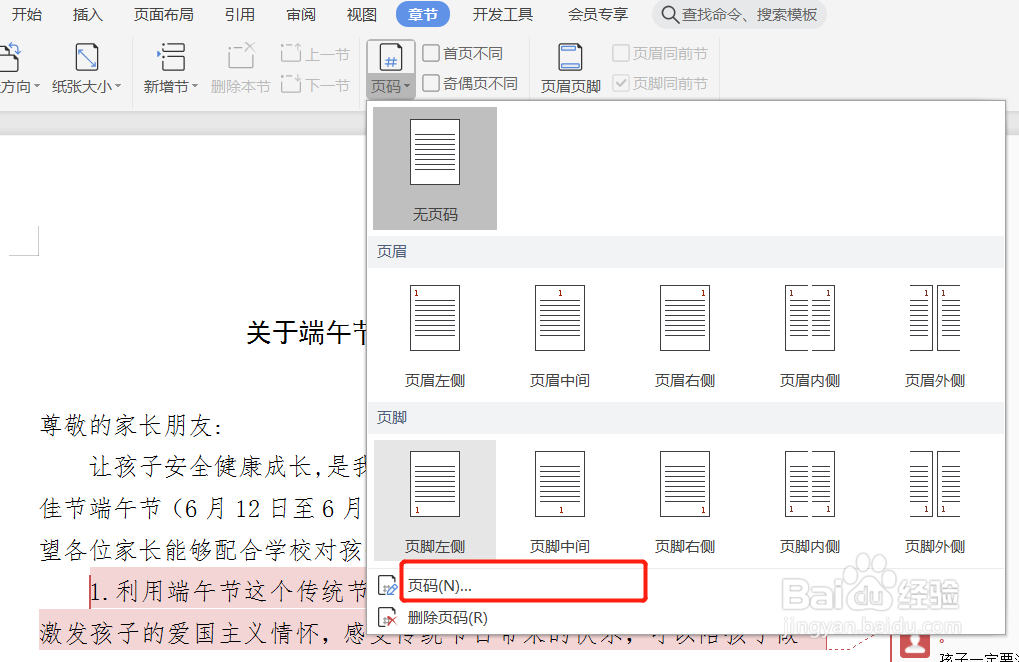The image size is (1019, 662).
Task: Click the 查找命令 search box
Action: [739, 15]
